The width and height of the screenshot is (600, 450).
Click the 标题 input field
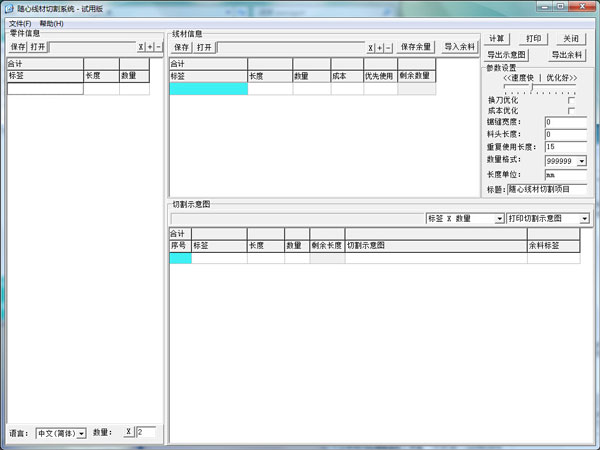(547, 189)
